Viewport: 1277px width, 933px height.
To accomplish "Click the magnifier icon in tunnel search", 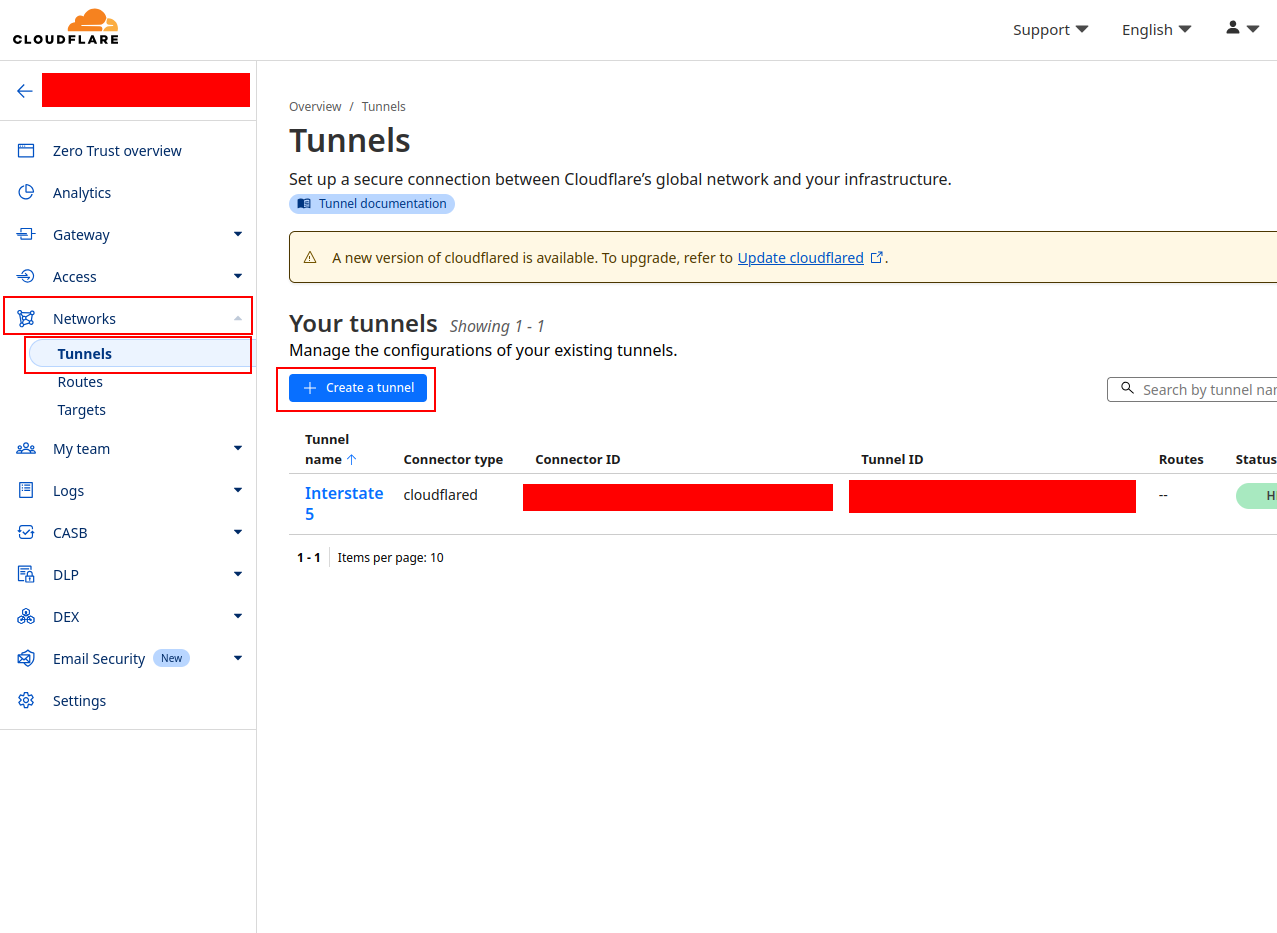I will [x=1127, y=389].
